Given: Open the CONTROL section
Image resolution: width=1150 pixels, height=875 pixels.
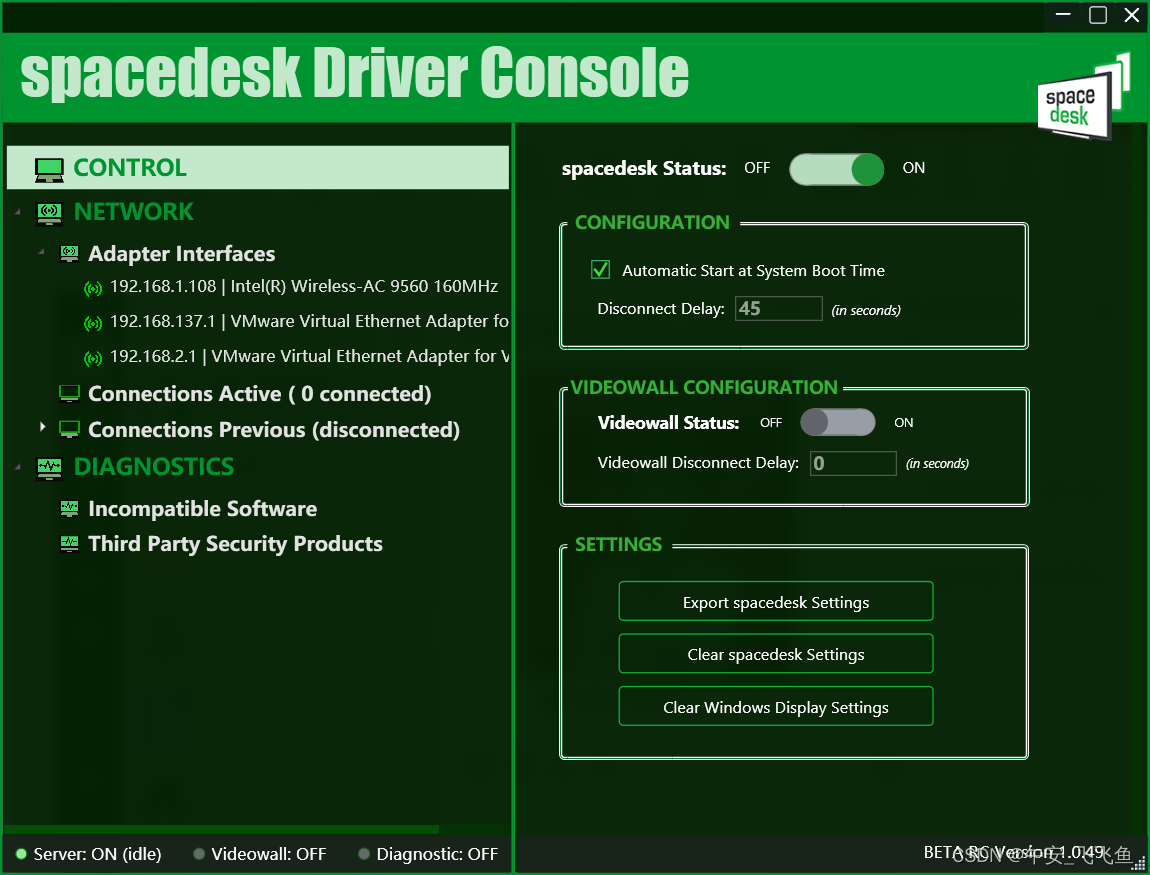Looking at the screenshot, I should click(257, 168).
